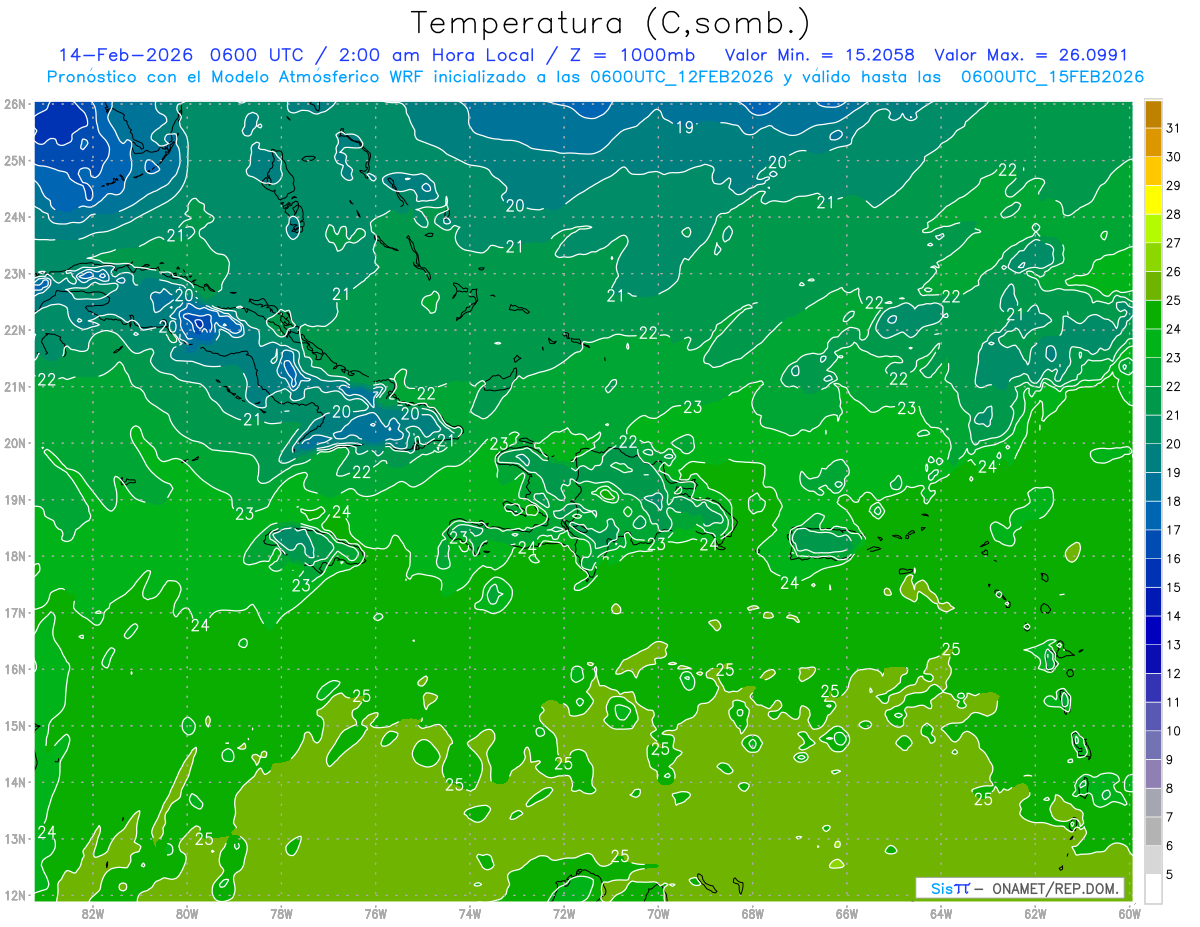Screen dimensions: 1200x927
Task: Click the longitude axis label "70W"
Action: 658,913
